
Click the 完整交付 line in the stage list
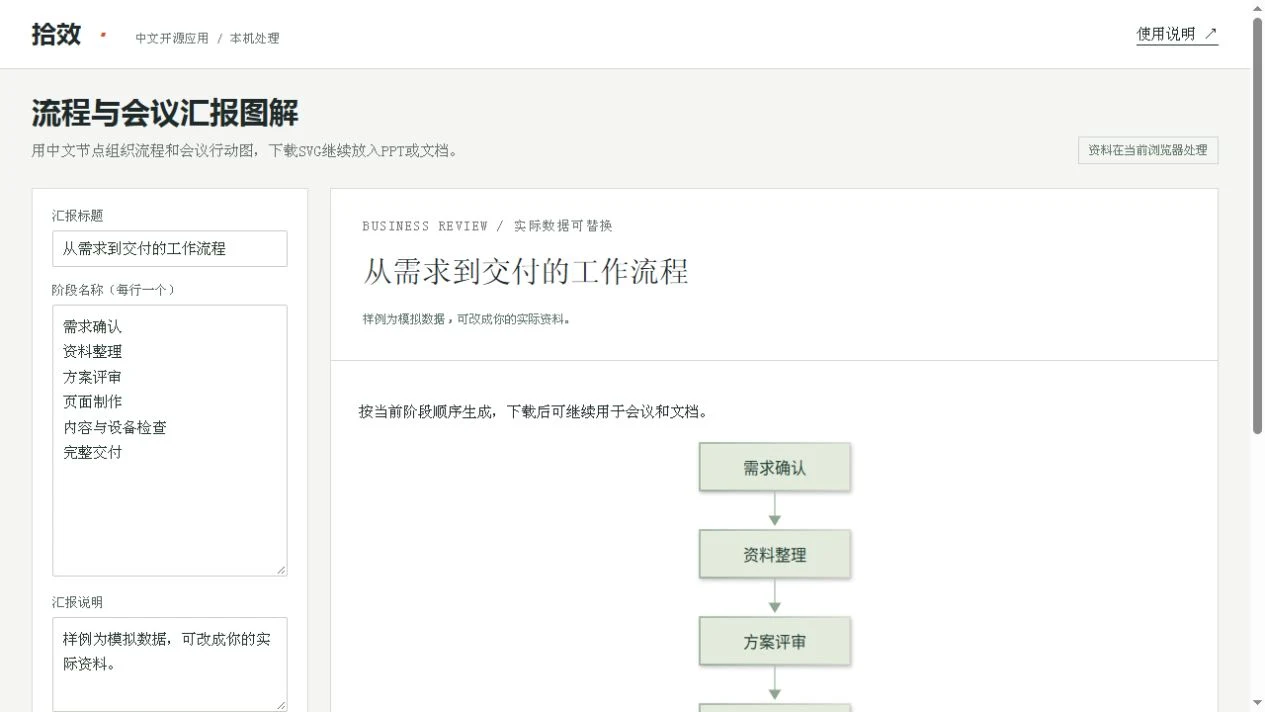tap(93, 452)
